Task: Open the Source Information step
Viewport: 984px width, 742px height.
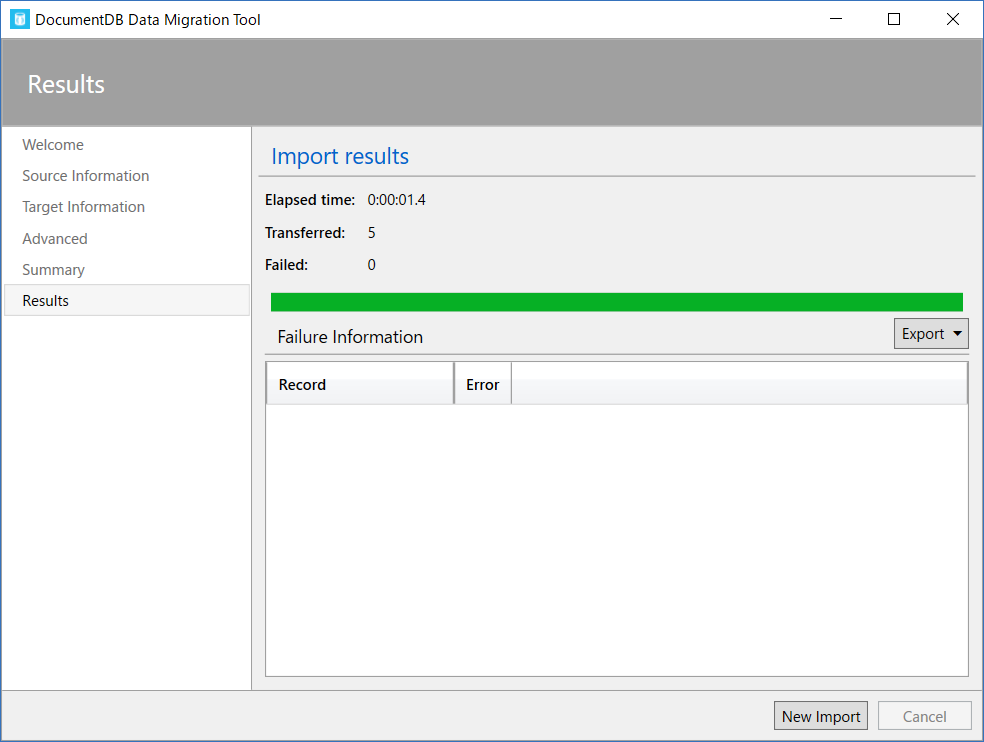Action: (x=85, y=176)
